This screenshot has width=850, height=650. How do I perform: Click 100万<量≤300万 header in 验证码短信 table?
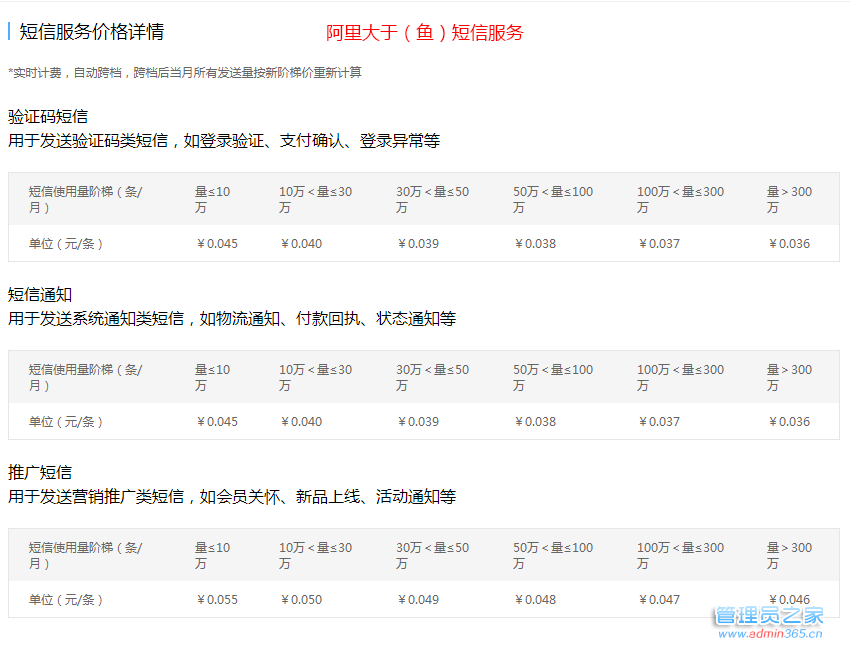coord(680,199)
